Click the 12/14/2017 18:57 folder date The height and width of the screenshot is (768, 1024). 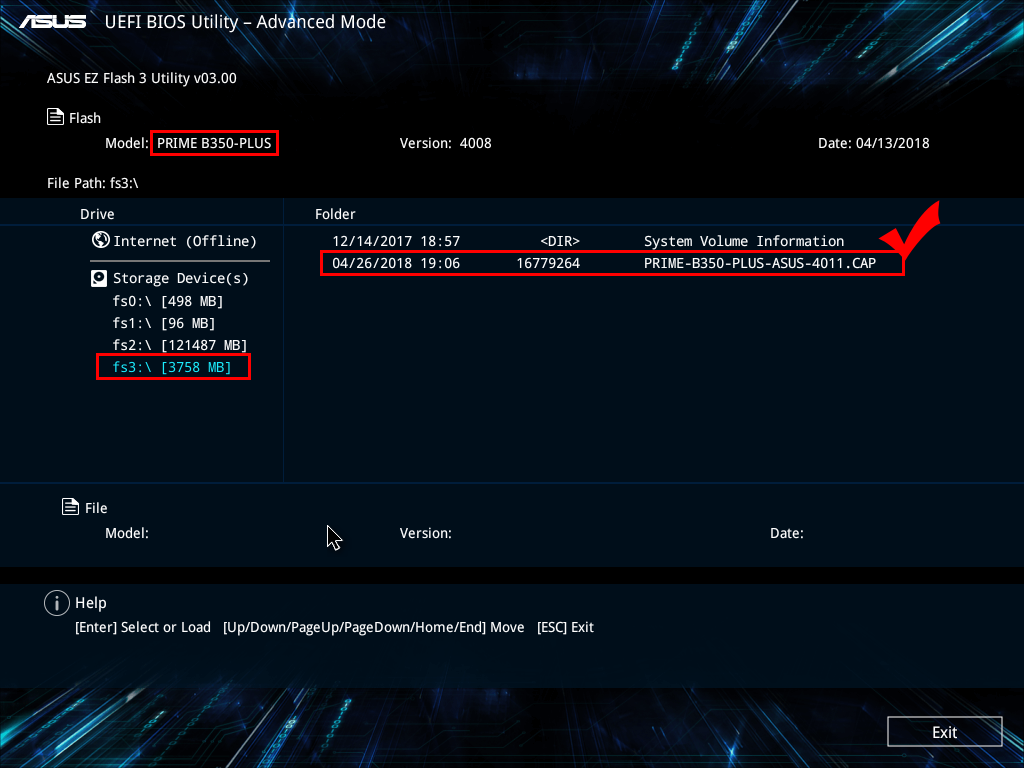pos(396,241)
